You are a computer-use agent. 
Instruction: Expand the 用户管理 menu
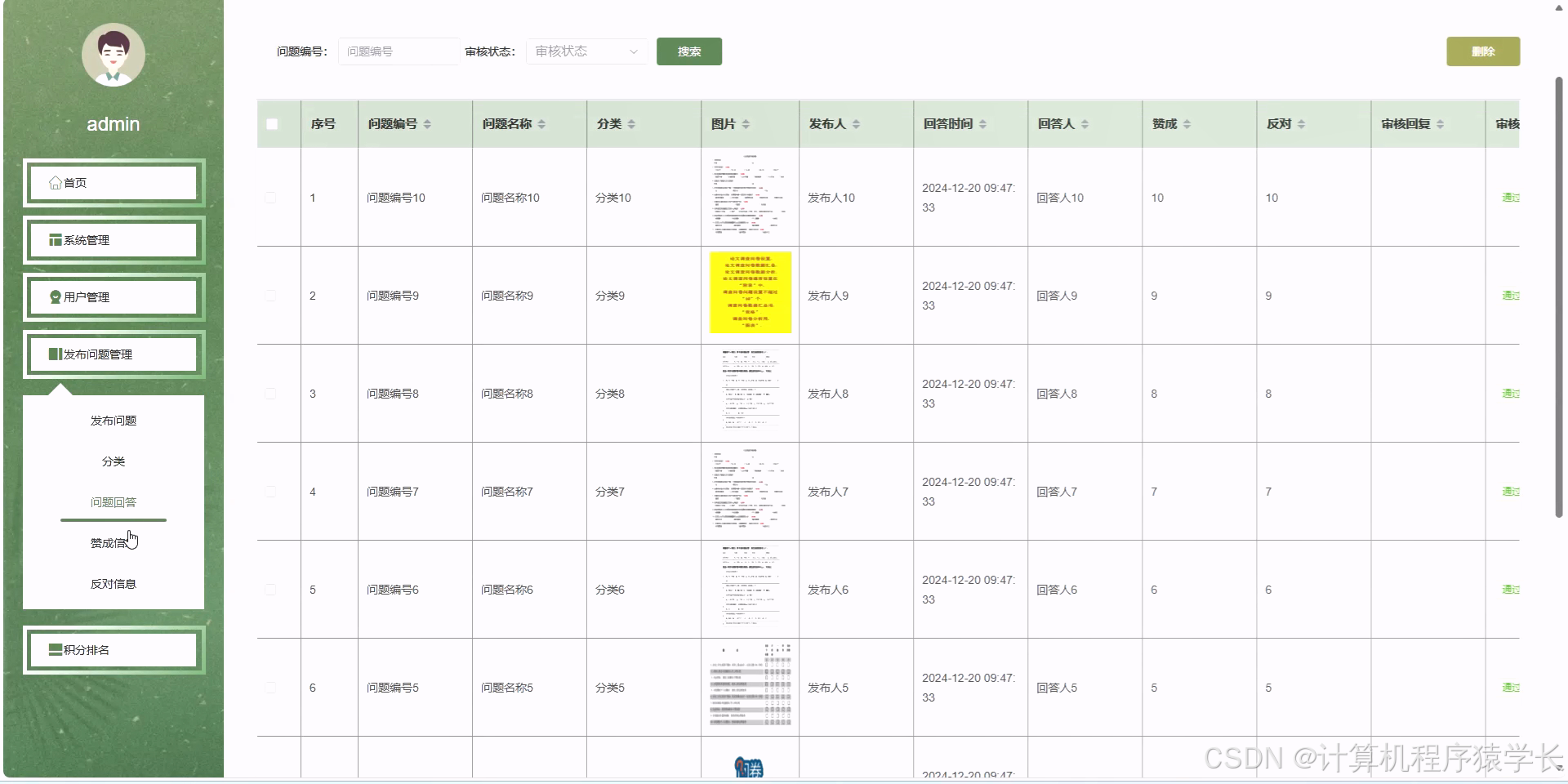click(x=114, y=297)
